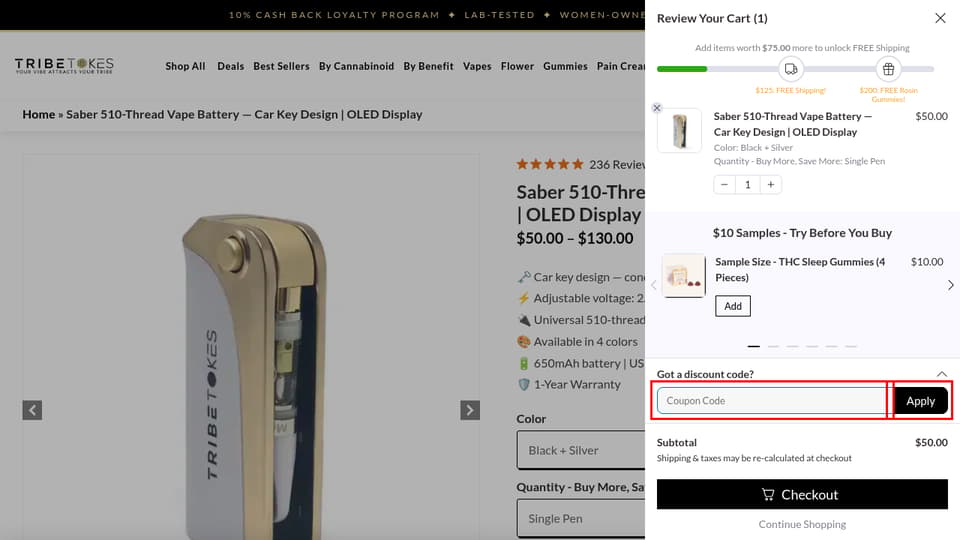This screenshot has width=960, height=540.
Task: Click the $50.00 subtotal amount
Action: click(x=931, y=443)
